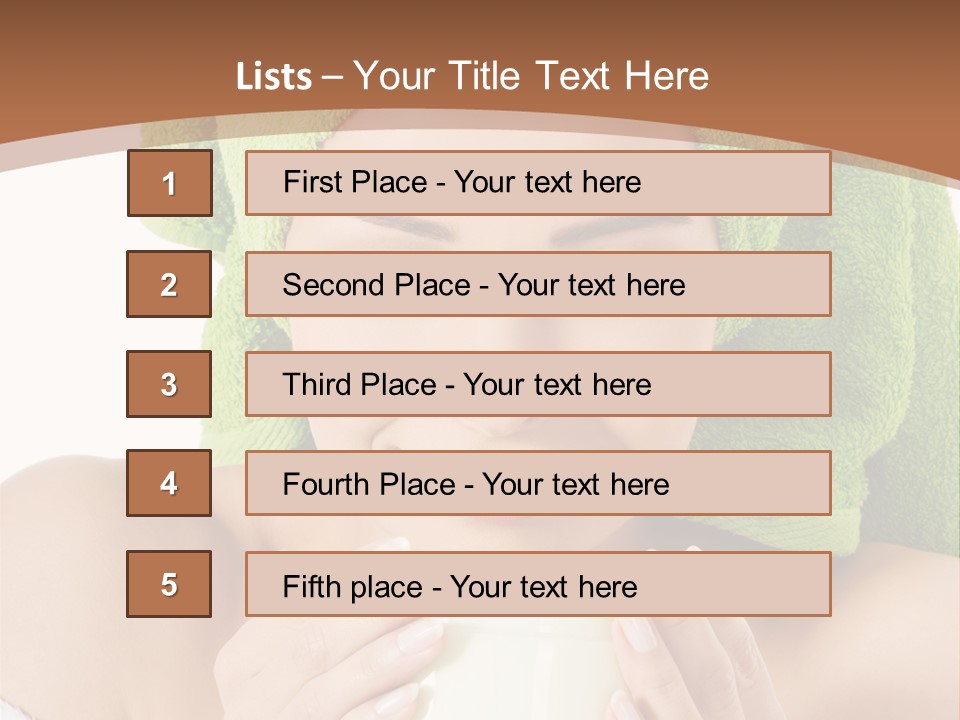960x720 pixels.
Task: Click the word Third in list
Action: [316, 384]
